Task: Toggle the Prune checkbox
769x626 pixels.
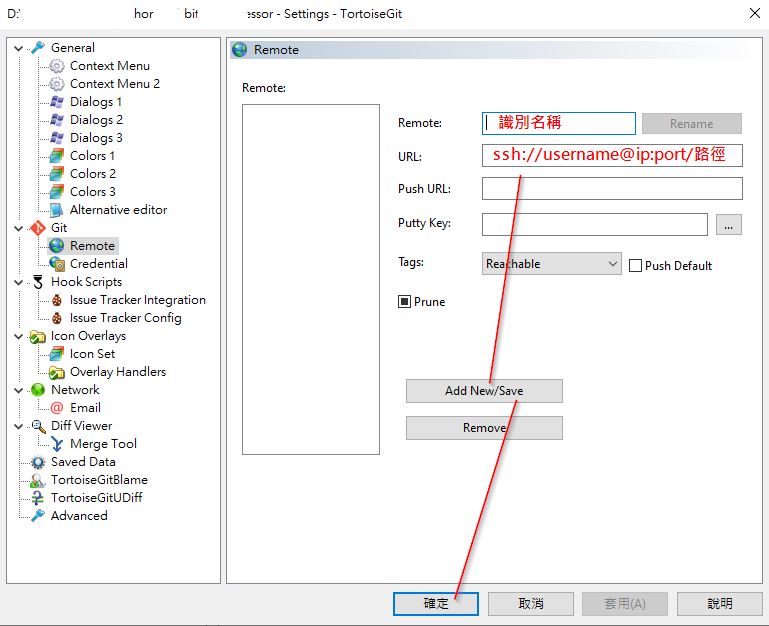Action: tap(404, 302)
